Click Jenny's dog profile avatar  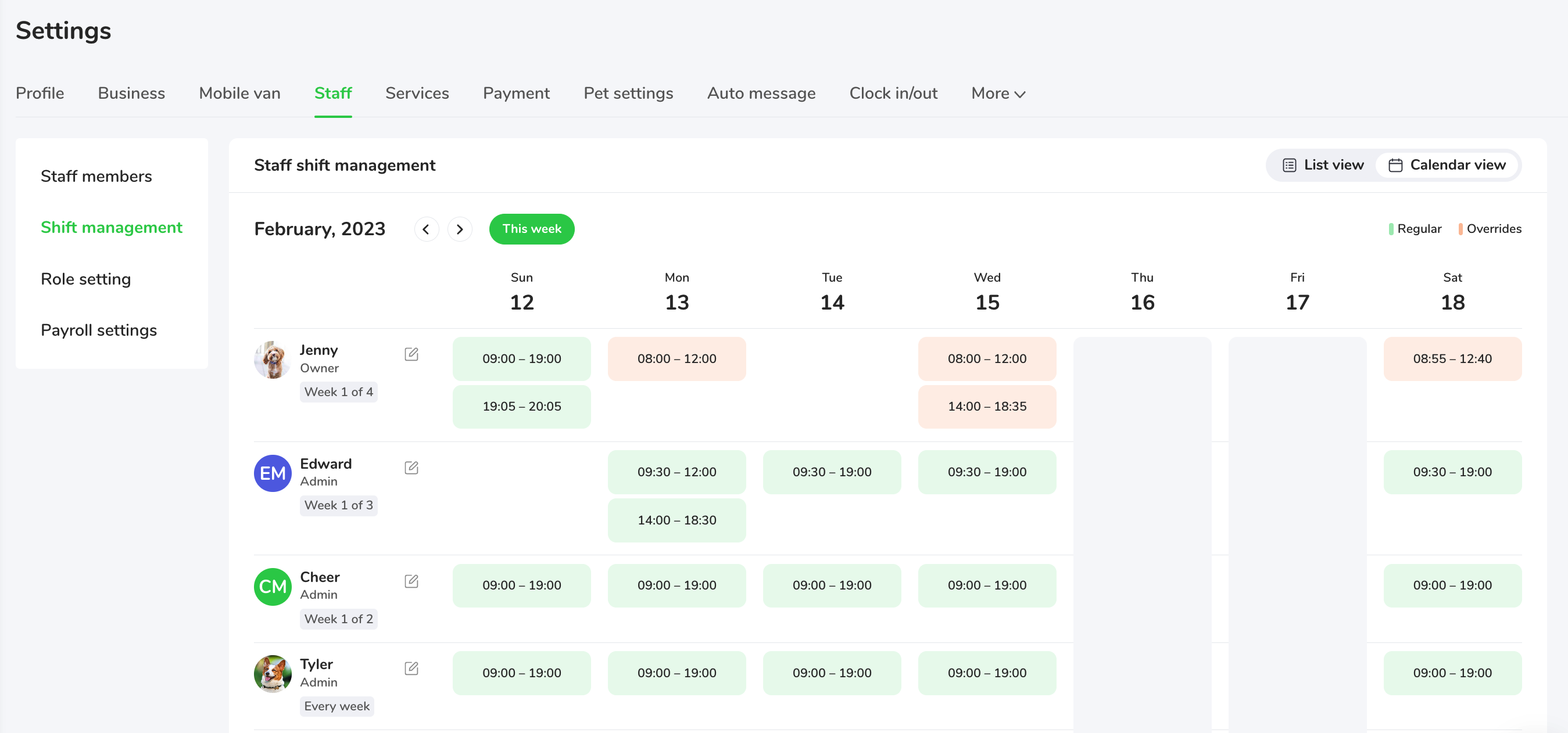pyautogui.click(x=272, y=360)
